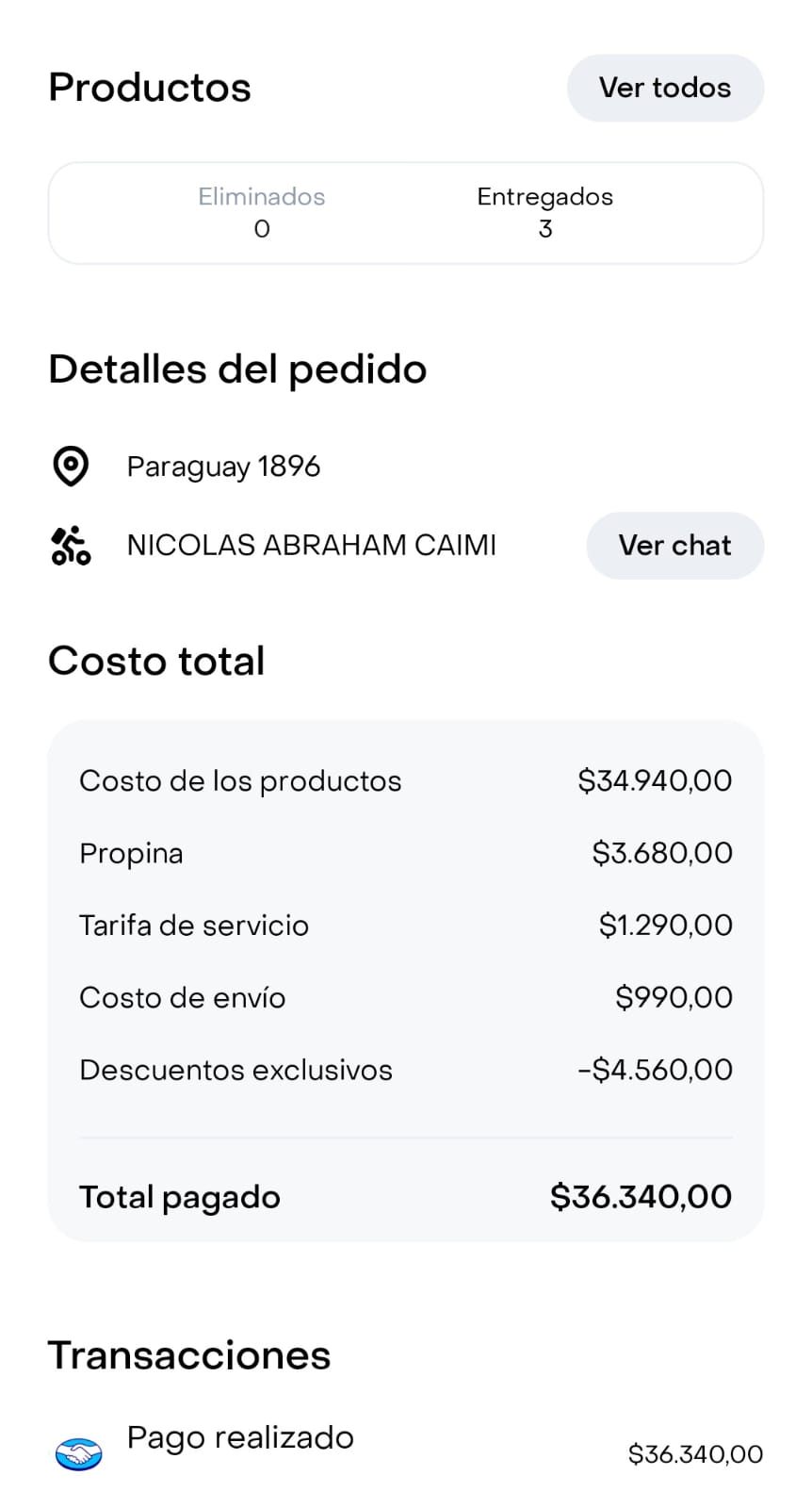Open the courier conversation via "Ver chat"
This screenshot has height=1508, width=812.
pos(674,546)
